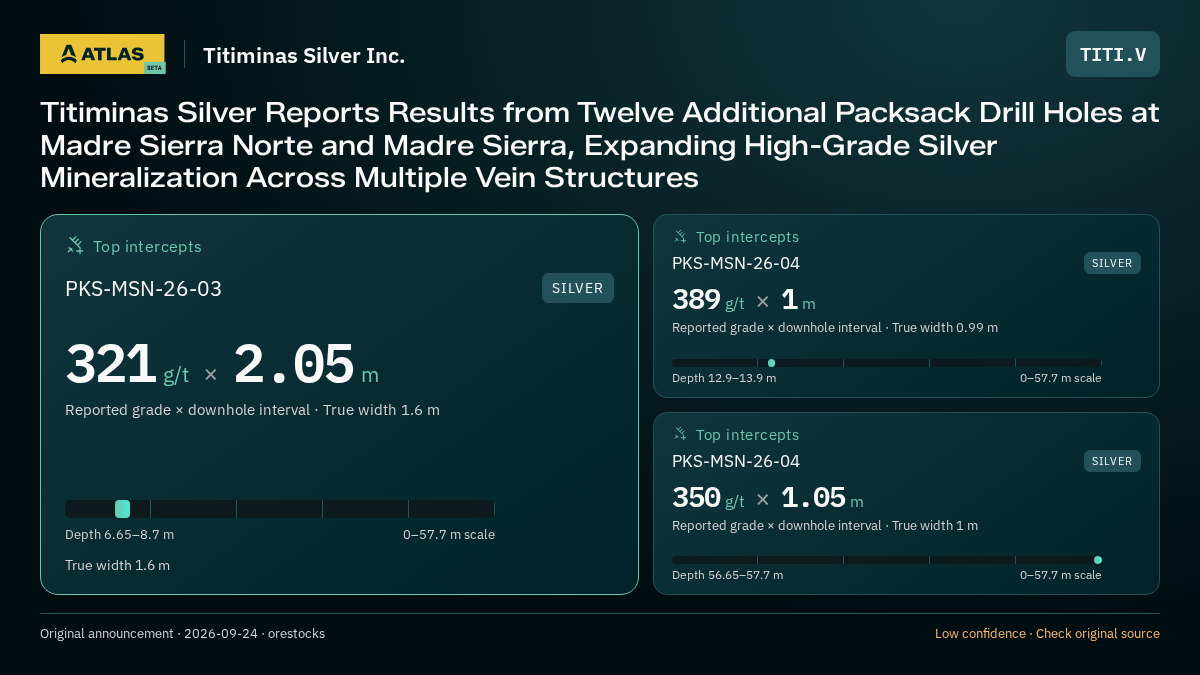Click the drill icon in PKS-MSN-26-03 card
Screen dimensions: 1200x675
click(x=75, y=245)
